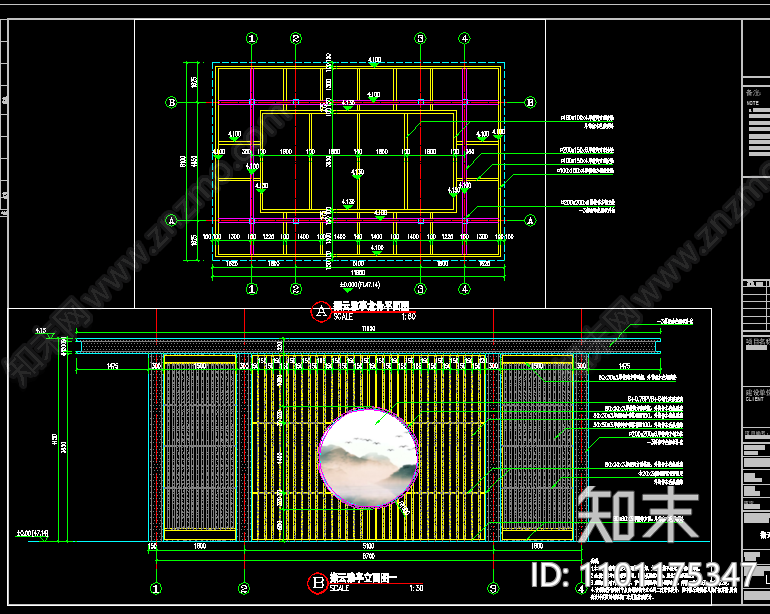Select the plan's vertical dimension 8100

point(184,161)
